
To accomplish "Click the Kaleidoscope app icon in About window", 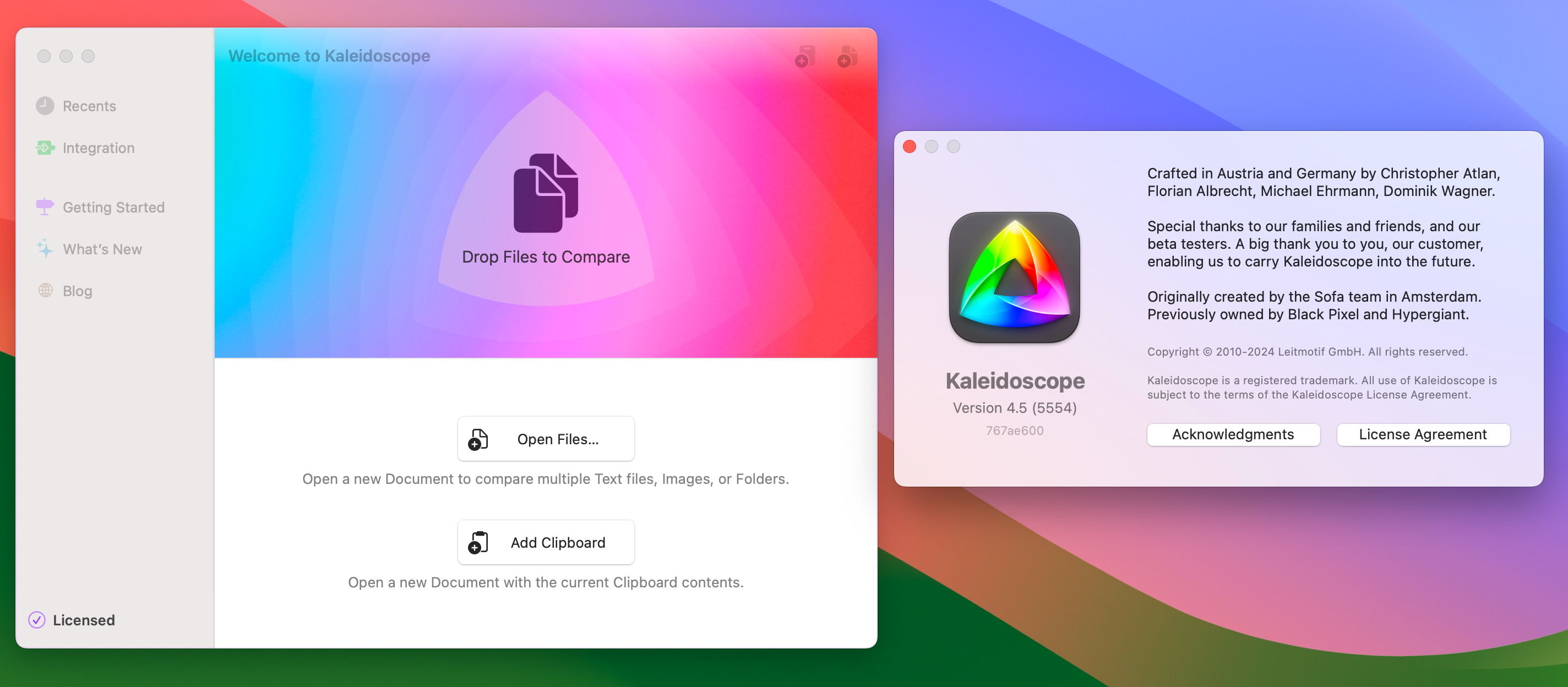I will tap(1015, 277).
